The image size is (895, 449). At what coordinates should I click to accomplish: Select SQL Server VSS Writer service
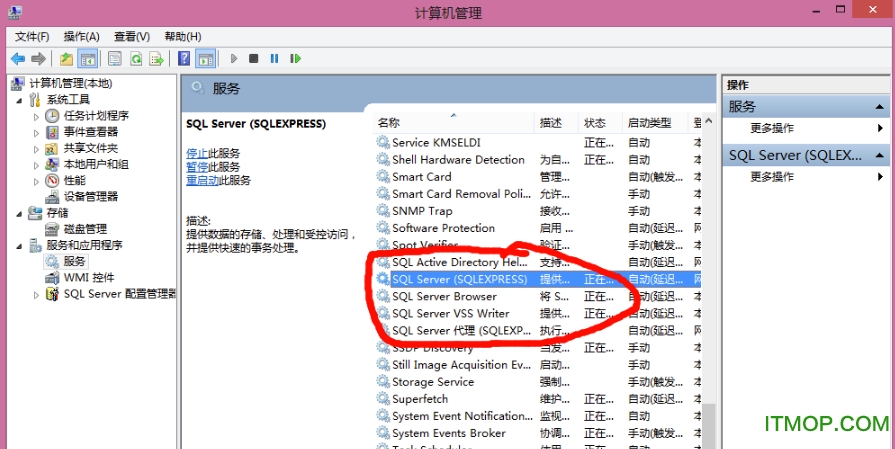coord(538,314)
